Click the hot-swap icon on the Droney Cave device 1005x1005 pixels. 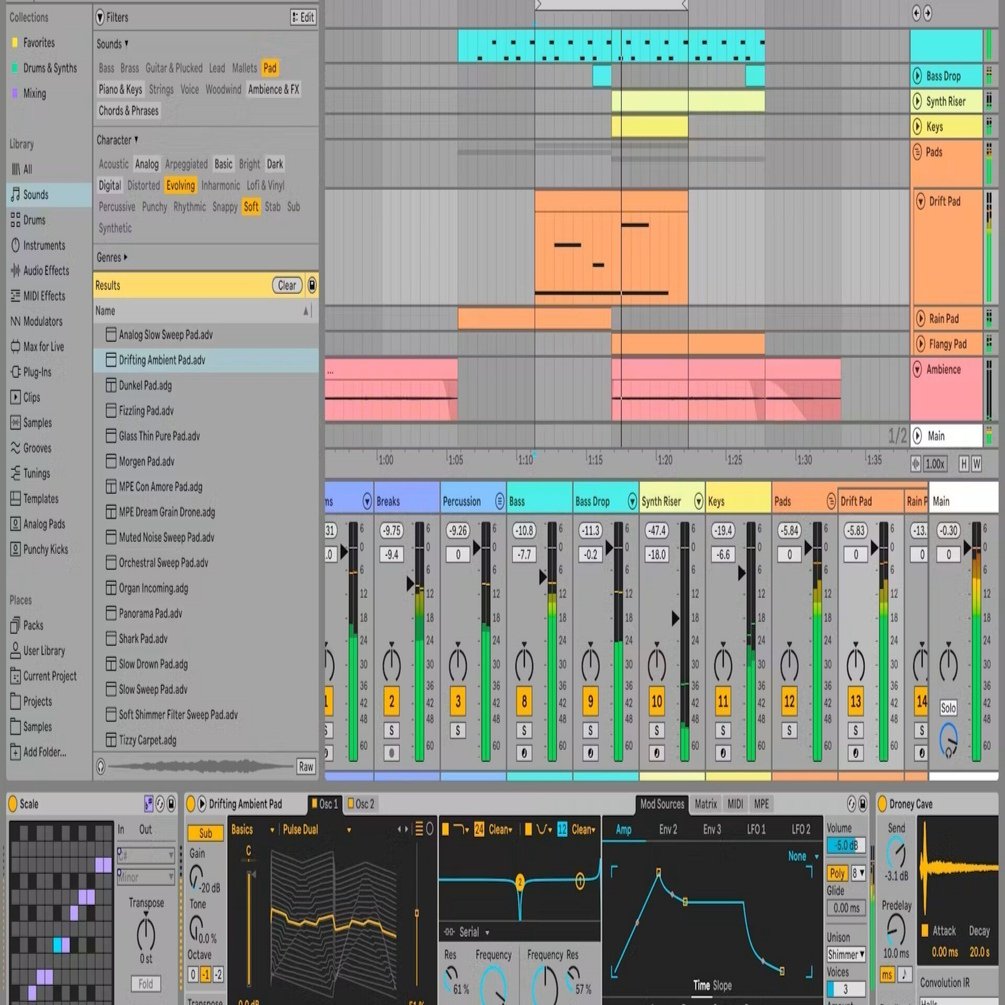coord(852,803)
